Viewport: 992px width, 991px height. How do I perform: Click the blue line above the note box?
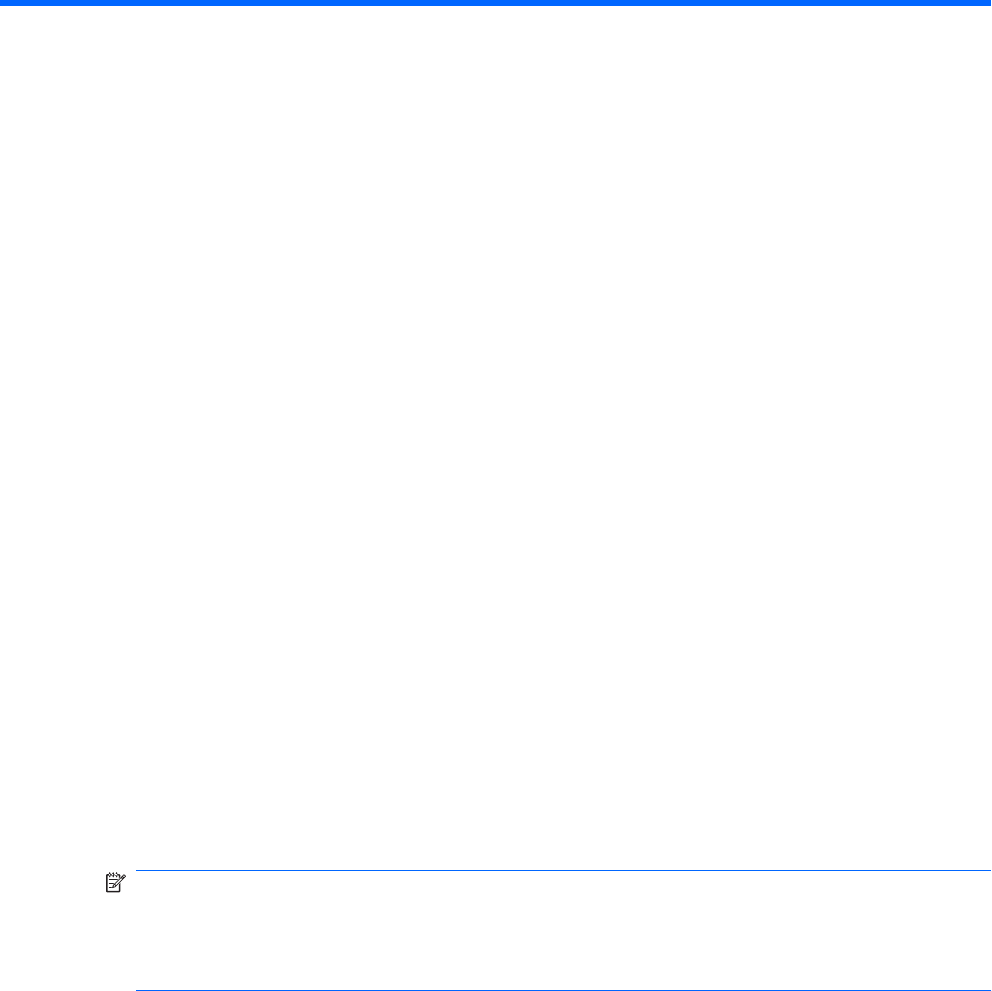pyautogui.click(x=563, y=870)
